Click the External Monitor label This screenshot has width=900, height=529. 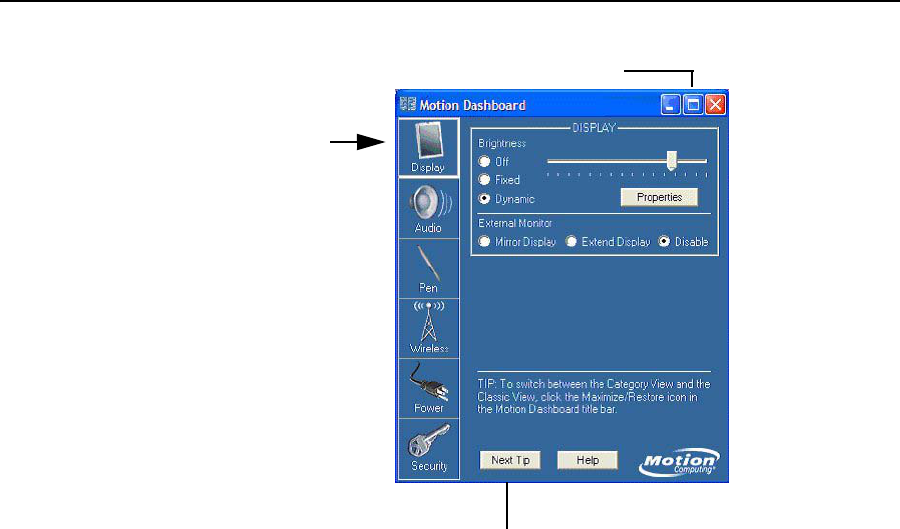pyautogui.click(x=515, y=223)
